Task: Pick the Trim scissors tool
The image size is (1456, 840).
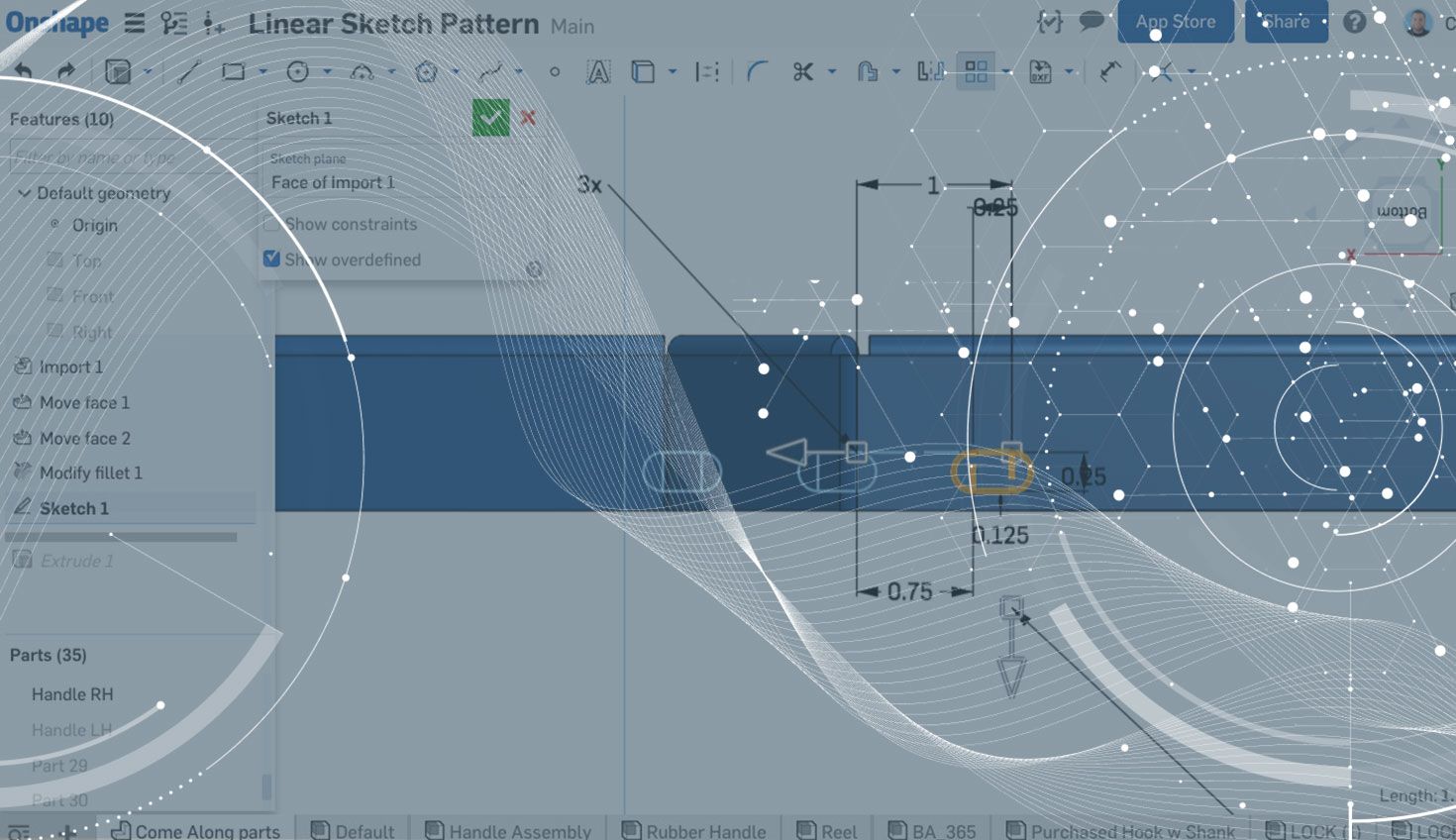Action: pos(802,71)
